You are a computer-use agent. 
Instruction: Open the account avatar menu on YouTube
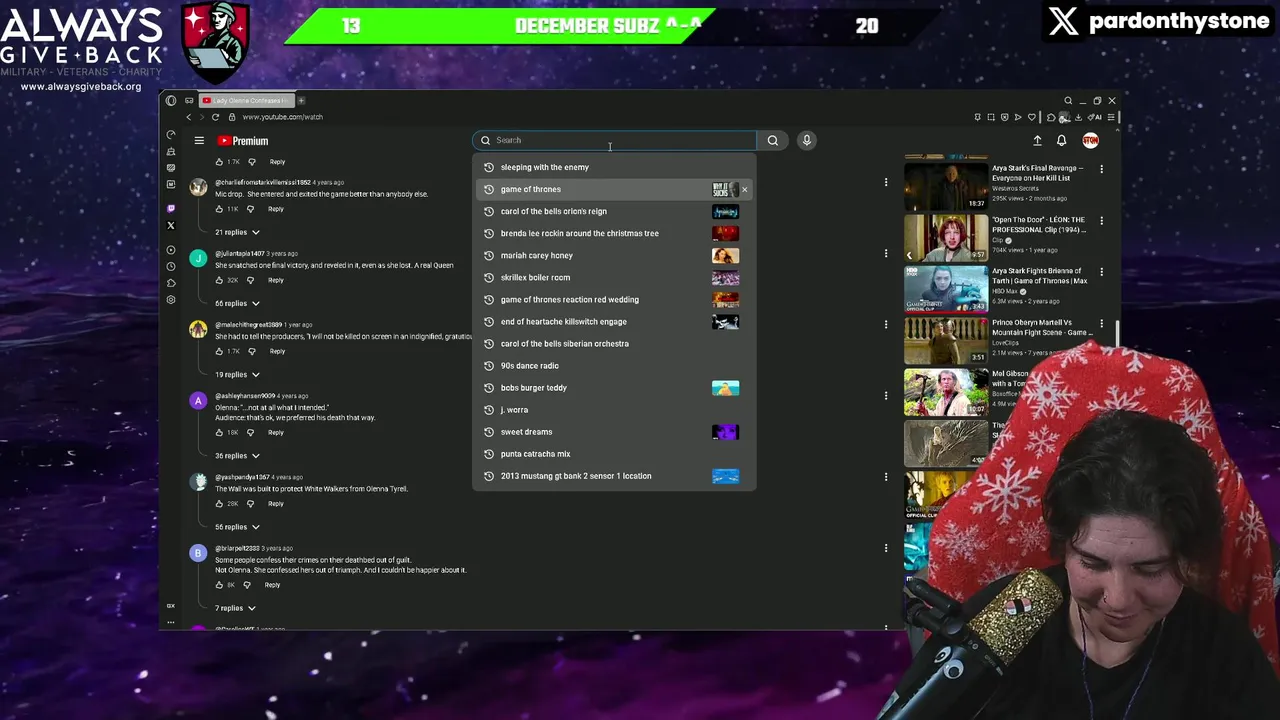tap(1090, 141)
